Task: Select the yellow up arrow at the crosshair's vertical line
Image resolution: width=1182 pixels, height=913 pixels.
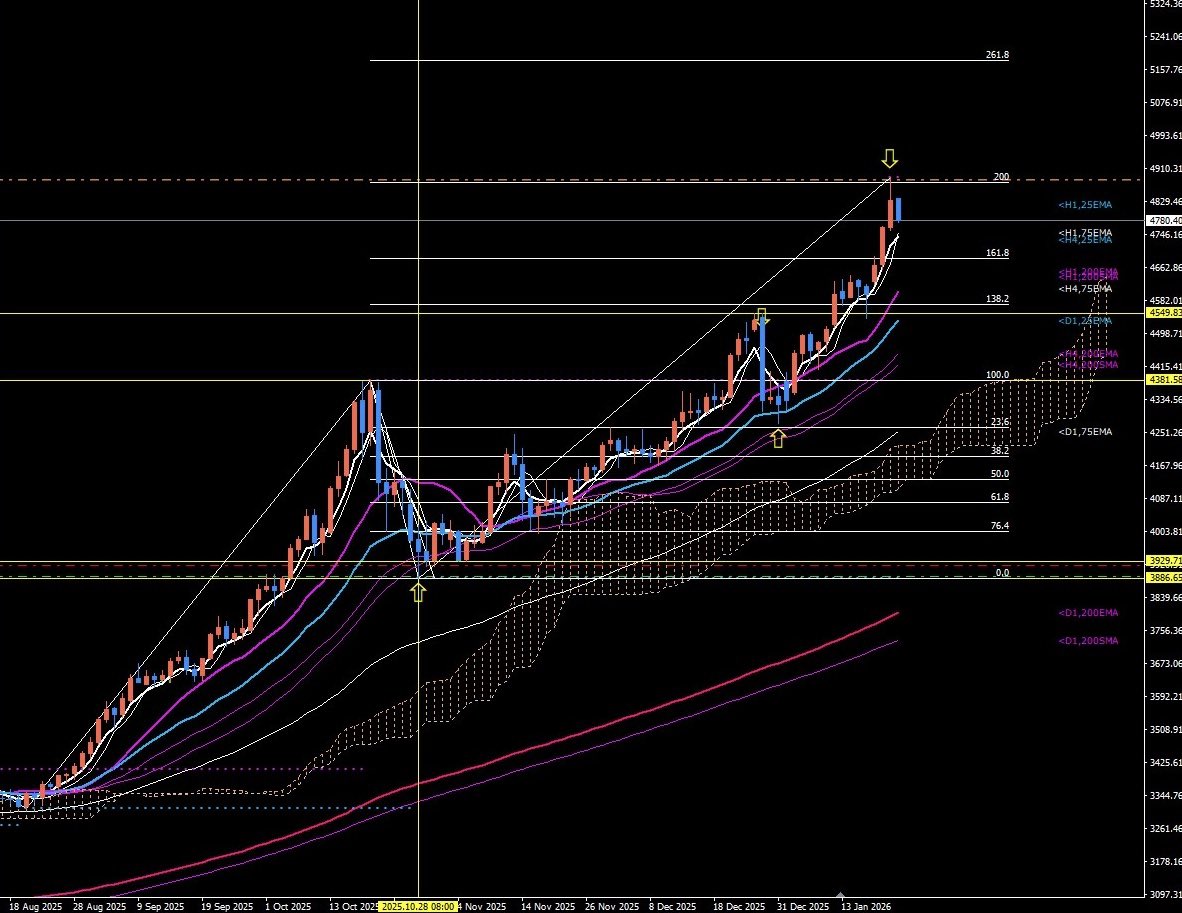Action: (x=418, y=593)
